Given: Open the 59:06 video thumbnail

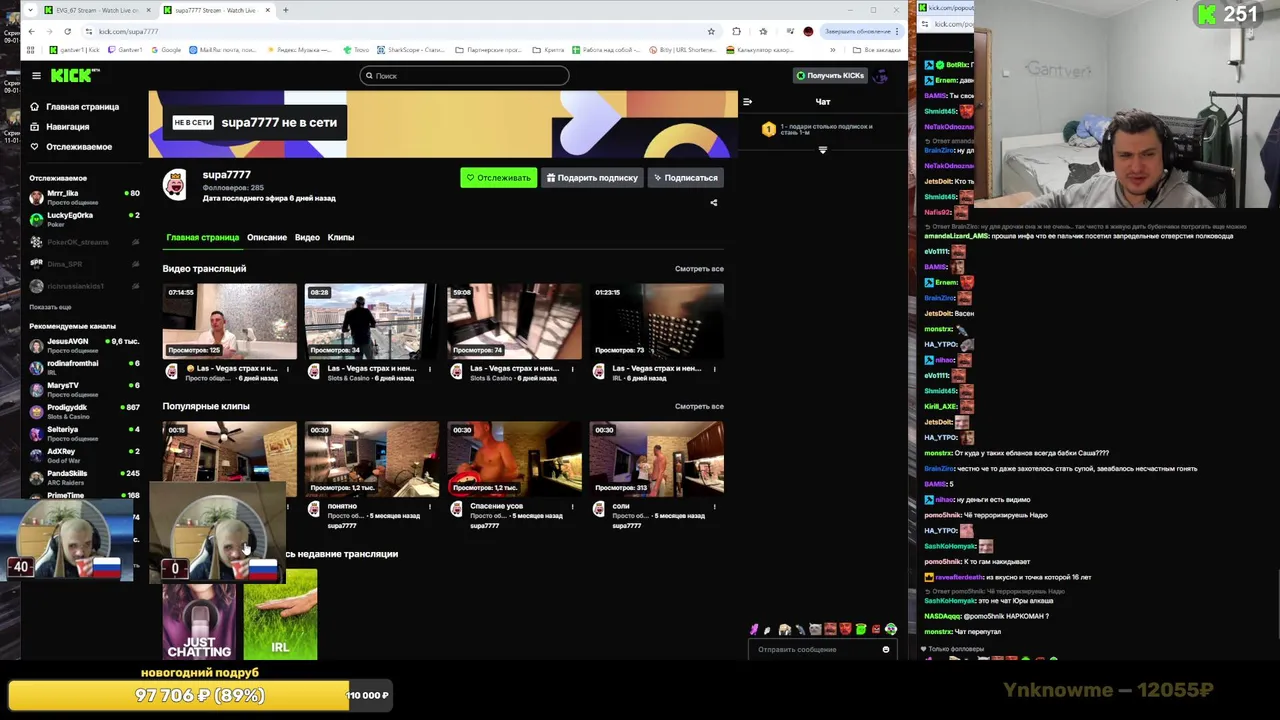Looking at the screenshot, I should point(514,321).
